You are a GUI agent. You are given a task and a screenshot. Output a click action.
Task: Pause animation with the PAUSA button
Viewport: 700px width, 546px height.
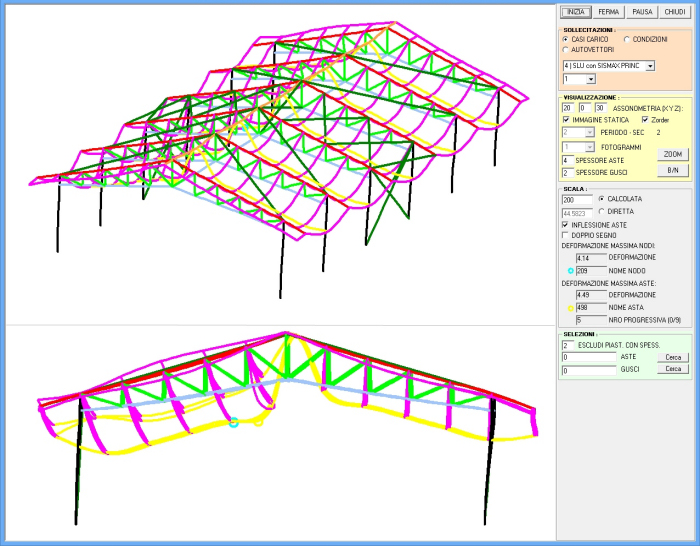(642, 12)
